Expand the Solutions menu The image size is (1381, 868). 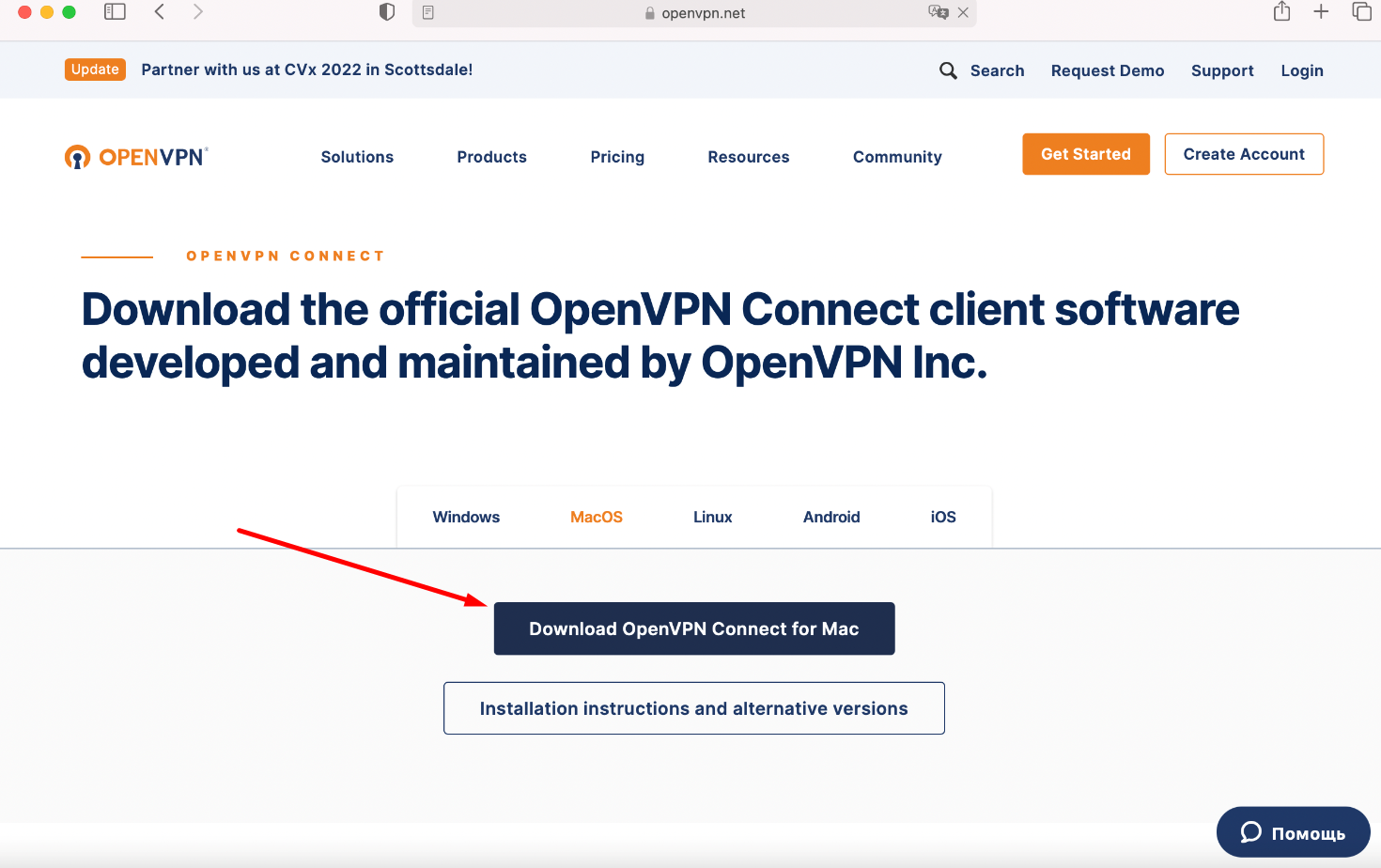point(357,157)
